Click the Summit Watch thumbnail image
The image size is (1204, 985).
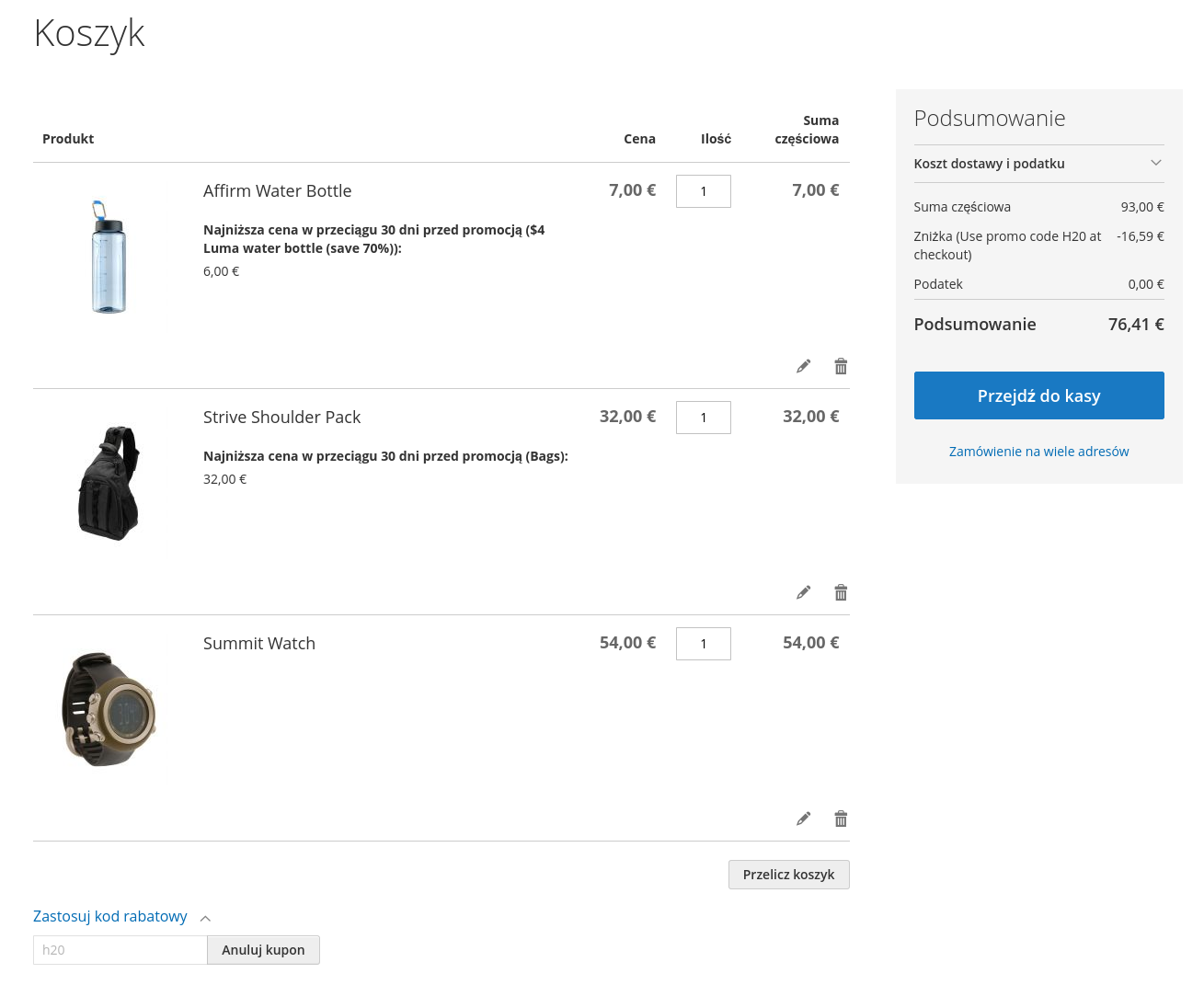coord(109,709)
